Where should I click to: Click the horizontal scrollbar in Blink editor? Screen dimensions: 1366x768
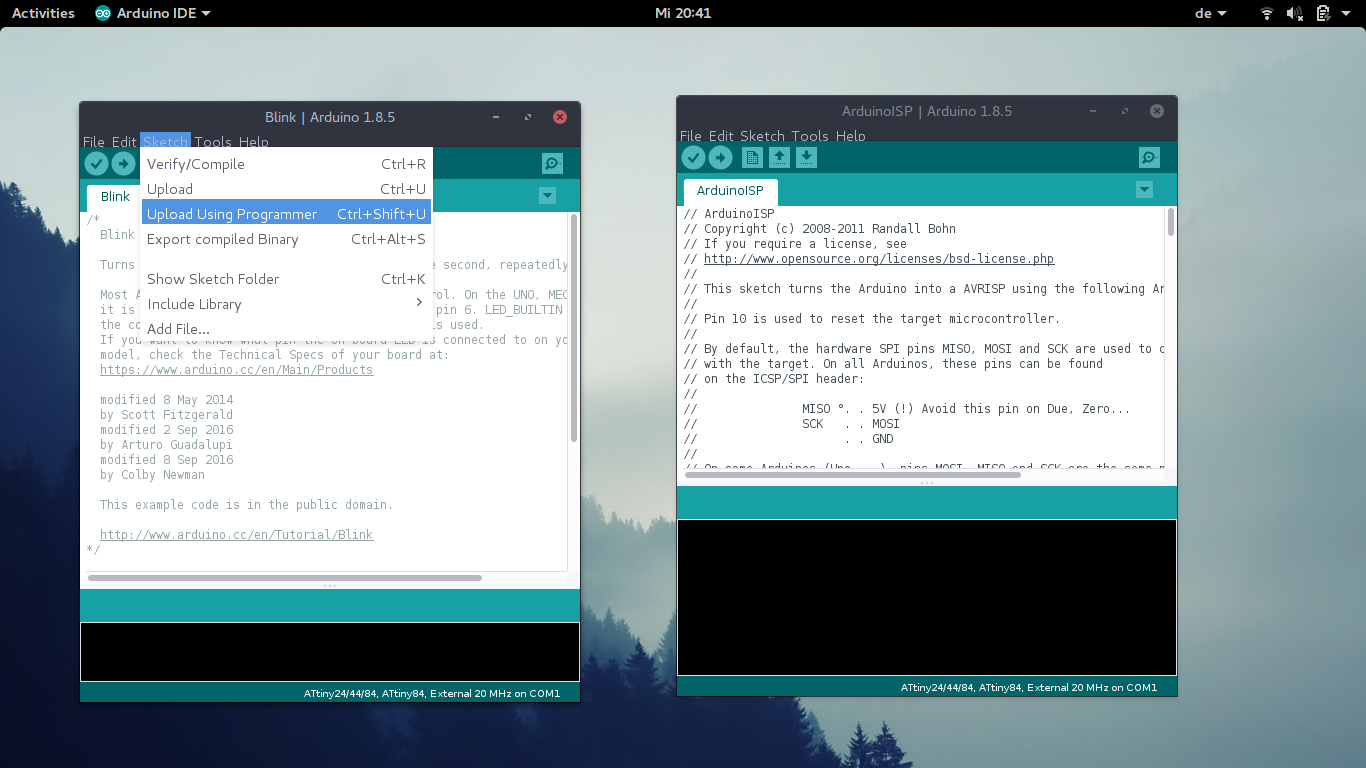point(285,578)
